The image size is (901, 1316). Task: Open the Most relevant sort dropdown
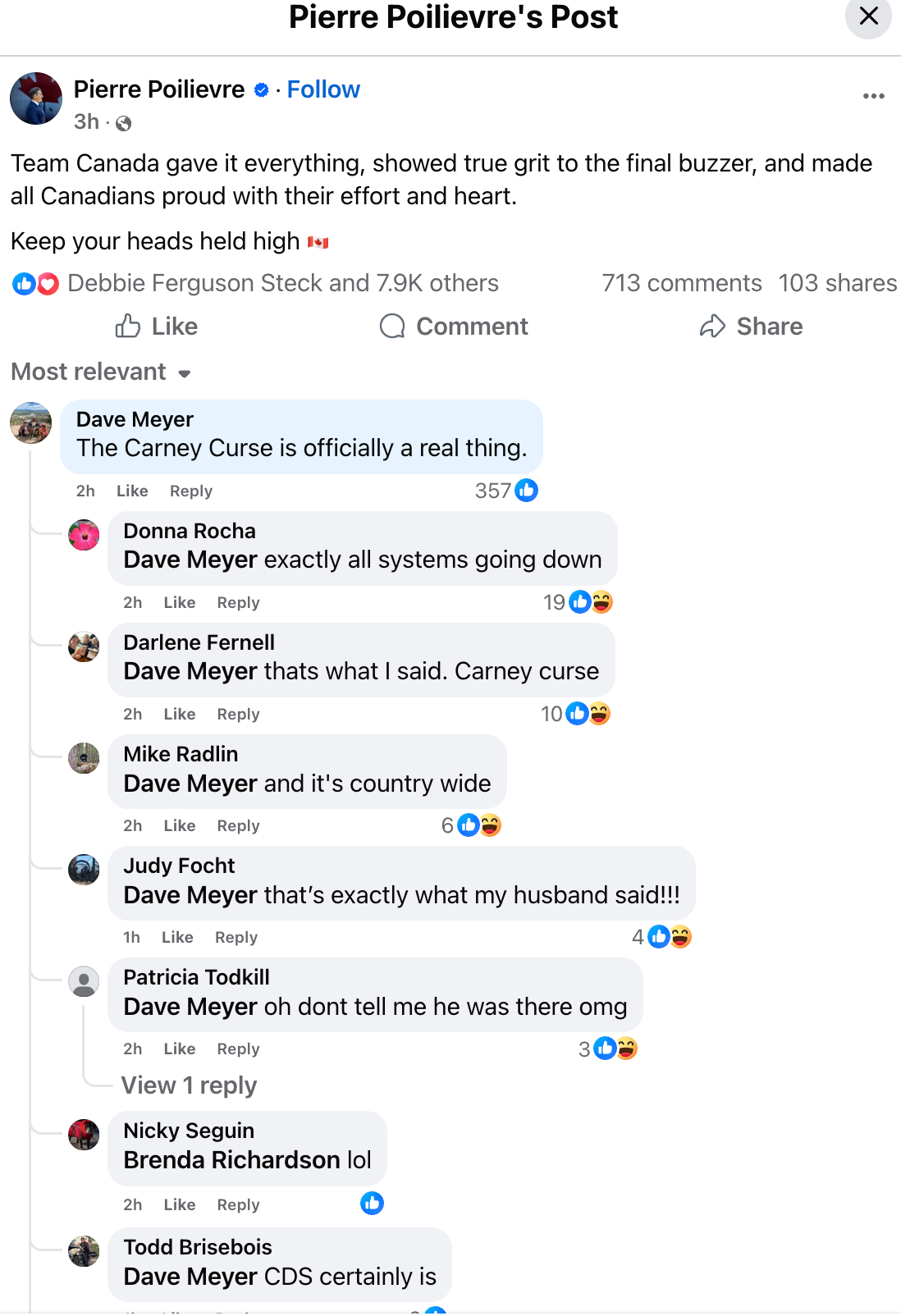[101, 372]
